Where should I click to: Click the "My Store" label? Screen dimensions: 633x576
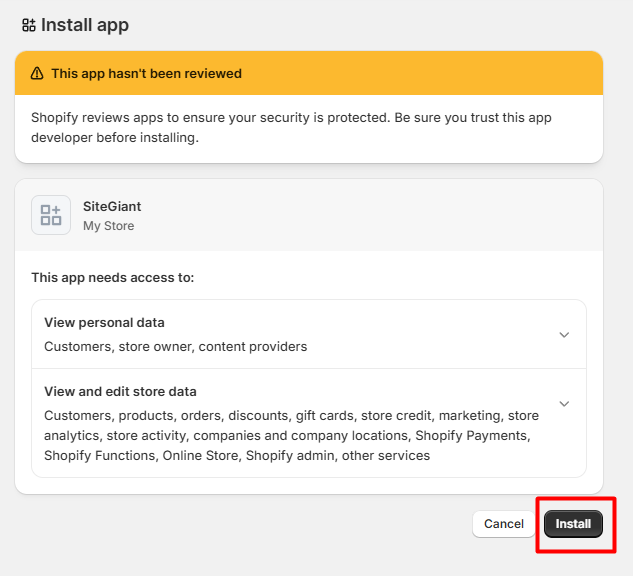[108, 226]
